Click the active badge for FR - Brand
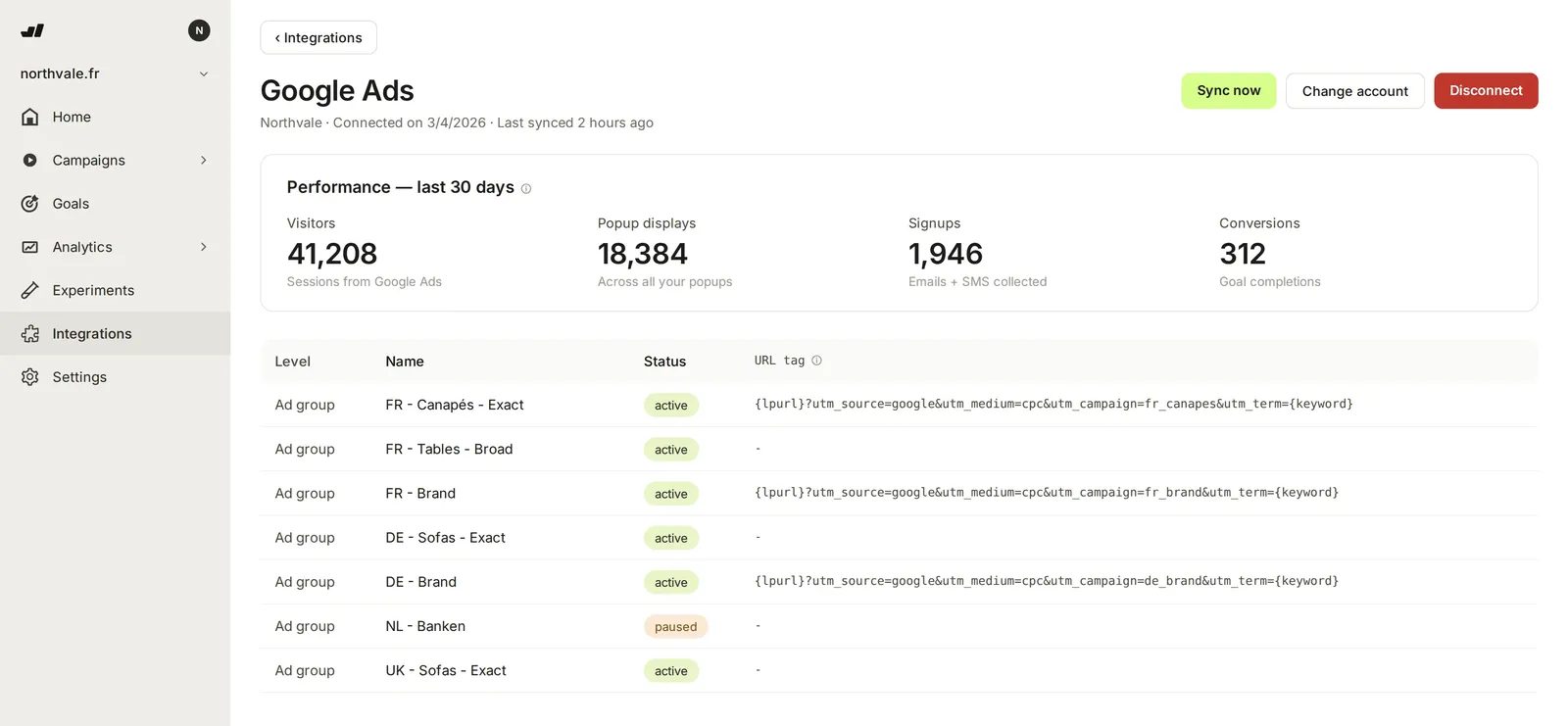 [x=670, y=494]
